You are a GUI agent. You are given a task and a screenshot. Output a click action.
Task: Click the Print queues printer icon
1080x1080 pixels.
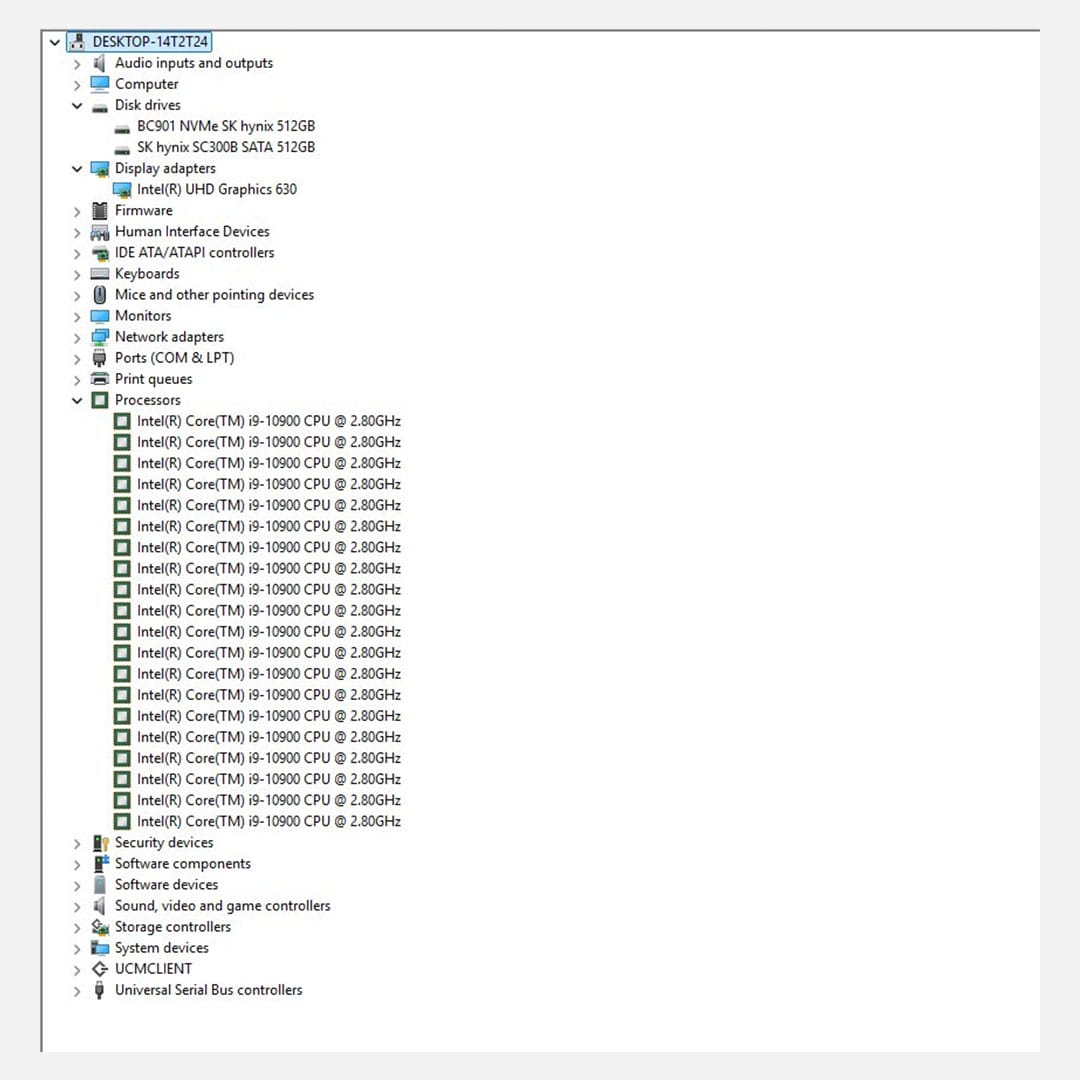pos(99,379)
